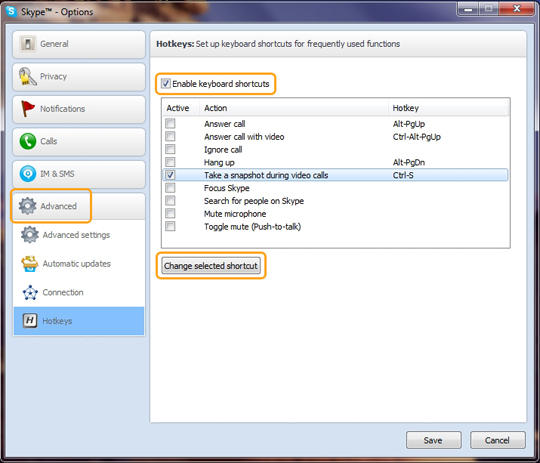Switch to Notifications section
540x463 pixels.
click(x=79, y=109)
